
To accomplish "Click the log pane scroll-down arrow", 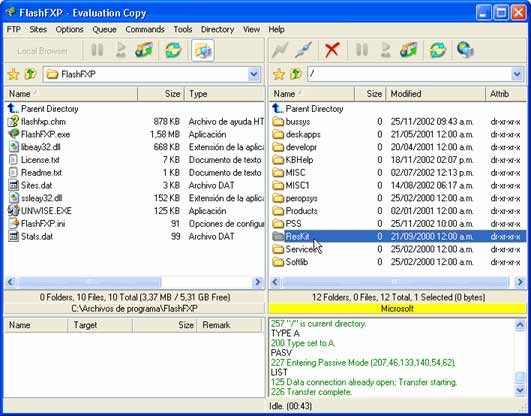I will (520, 390).
